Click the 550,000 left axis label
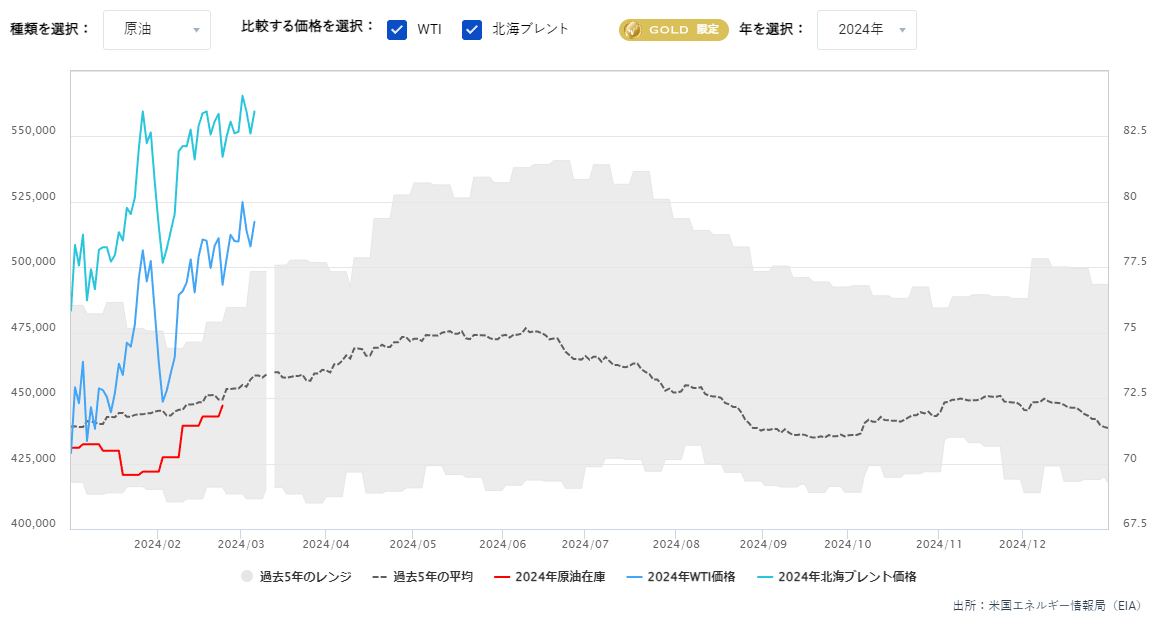The height and width of the screenshot is (619, 1156). pyautogui.click(x=33, y=130)
